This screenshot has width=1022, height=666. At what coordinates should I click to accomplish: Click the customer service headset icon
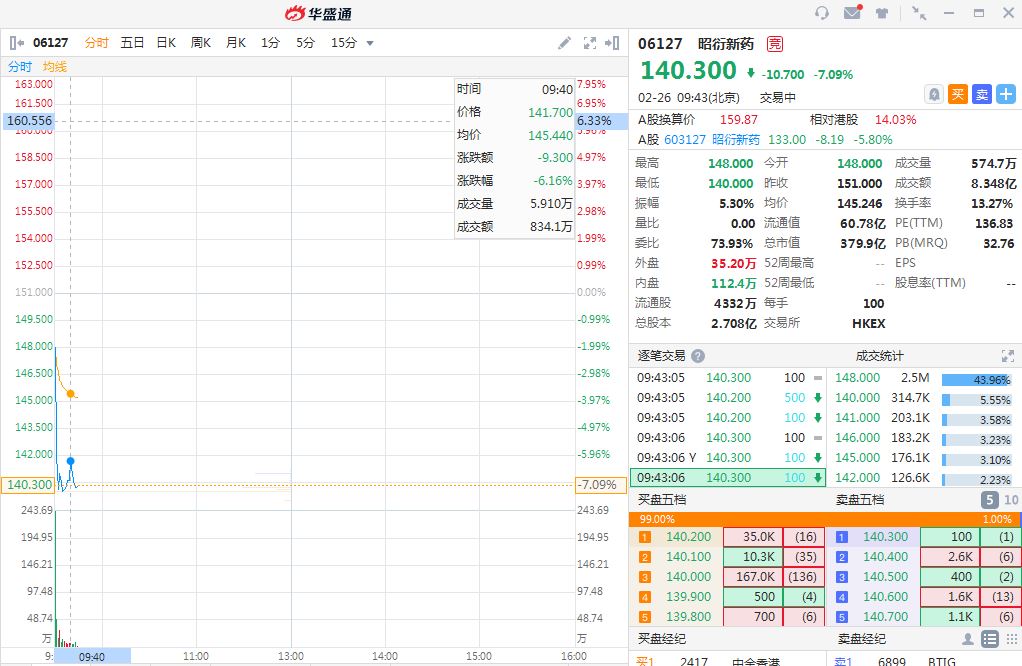[822, 13]
